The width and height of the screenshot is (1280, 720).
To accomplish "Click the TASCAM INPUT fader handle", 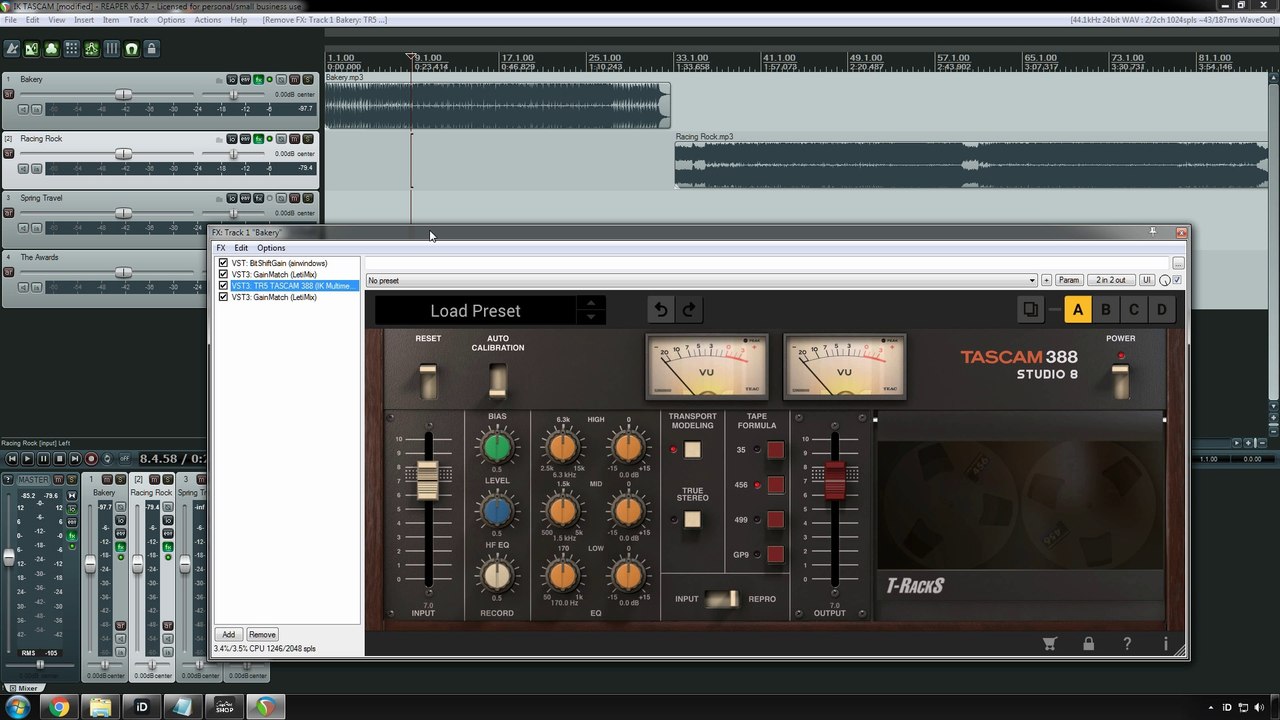I will tap(428, 480).
